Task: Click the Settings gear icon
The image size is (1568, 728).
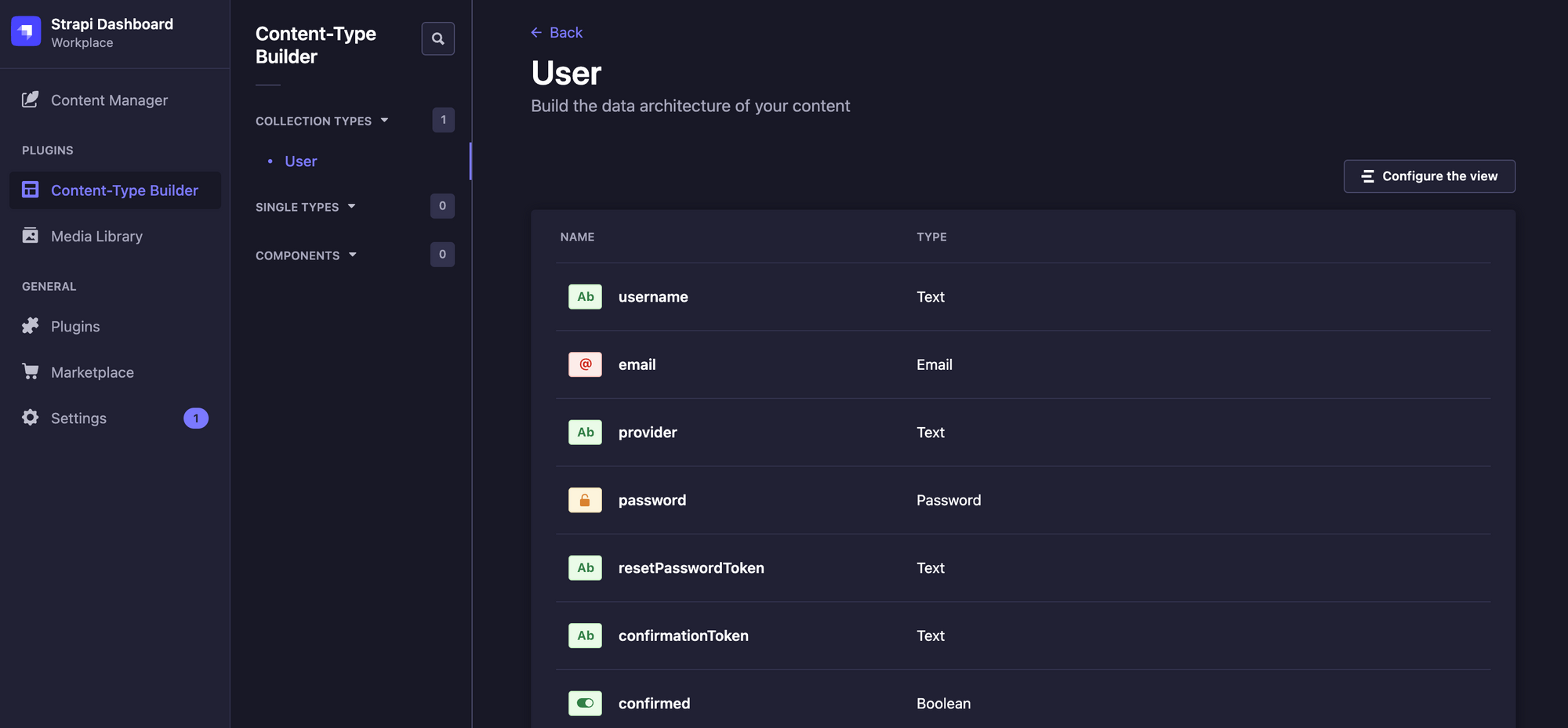Action: [x=30, y=418]
